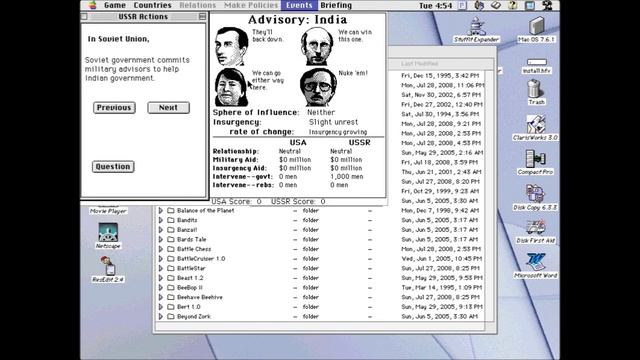Expand the Balance of the Planet folder
This screenshot has height=360, width=640.
tap(160, 211)
